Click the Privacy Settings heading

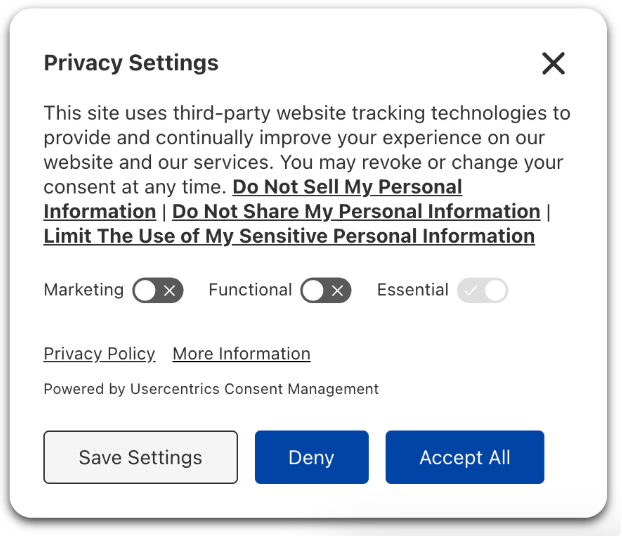(x=131, y=63)
